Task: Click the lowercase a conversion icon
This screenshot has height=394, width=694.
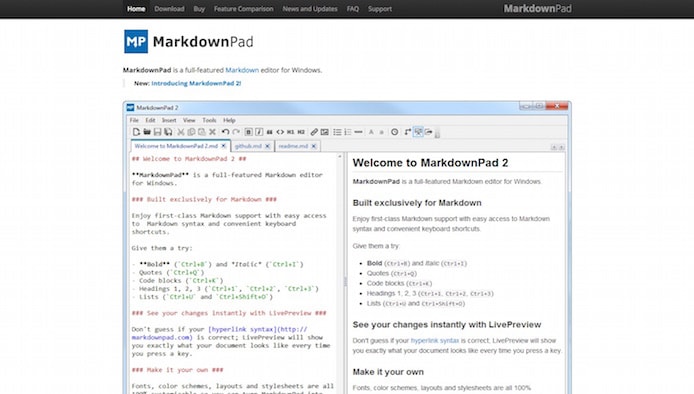Action: [x=382, y=132]
